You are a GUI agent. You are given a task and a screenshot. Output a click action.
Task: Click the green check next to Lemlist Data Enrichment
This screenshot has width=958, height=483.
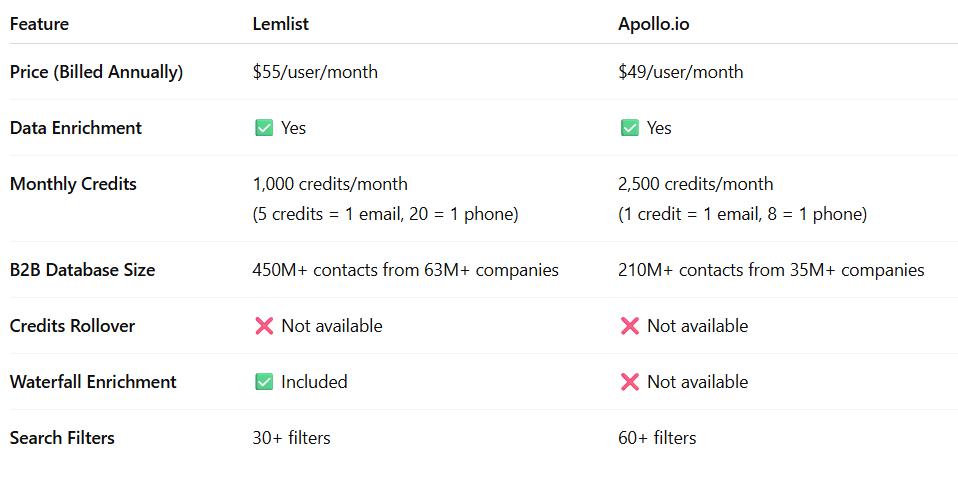264,128
